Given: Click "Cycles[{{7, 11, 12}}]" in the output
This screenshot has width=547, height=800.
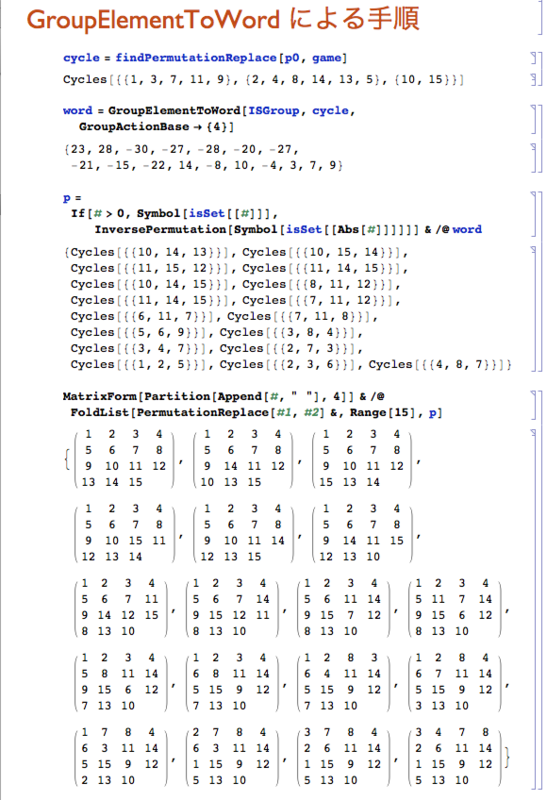Looking at the screenshot, I should [x=317, y=301].
